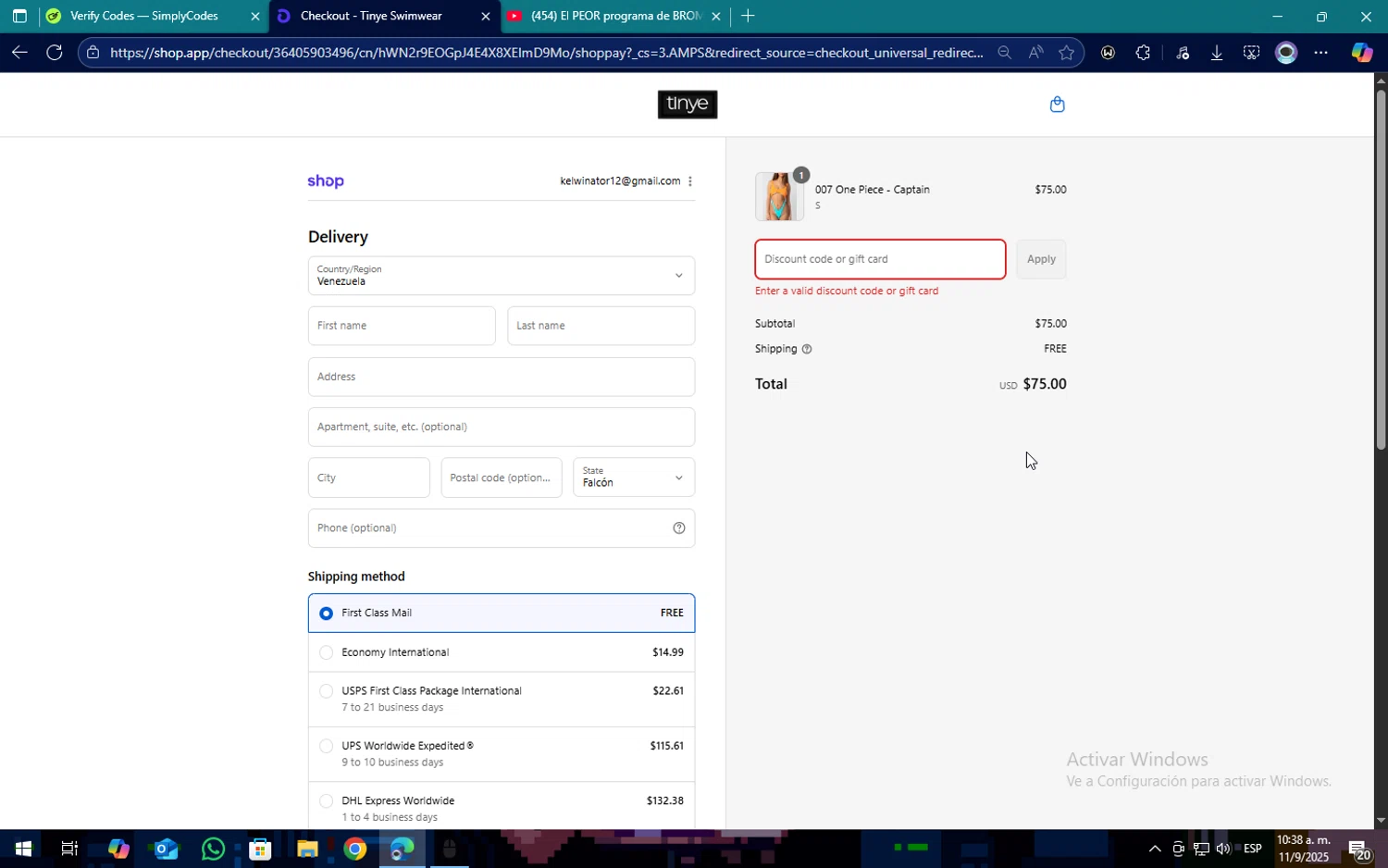Open WhatsApp from the taskbar
Viewport: 1388px width, 868px height.
213,849
